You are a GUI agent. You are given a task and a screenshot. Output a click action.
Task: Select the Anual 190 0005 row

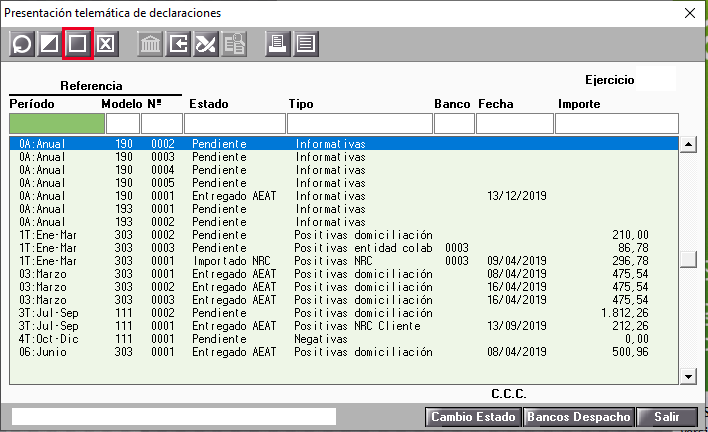344,183
